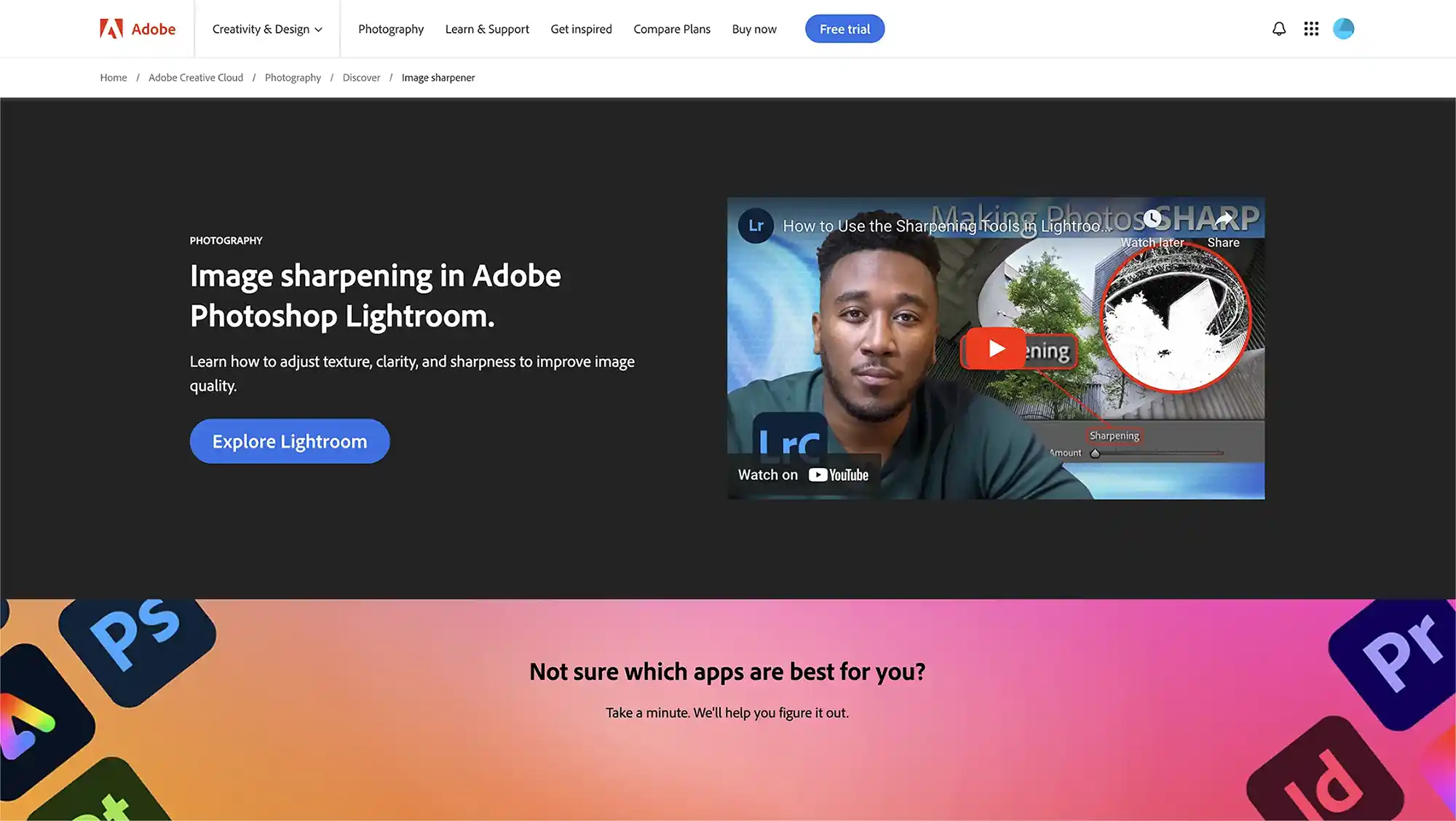Play the YouTube sharpening video

[x=994, y=349]
